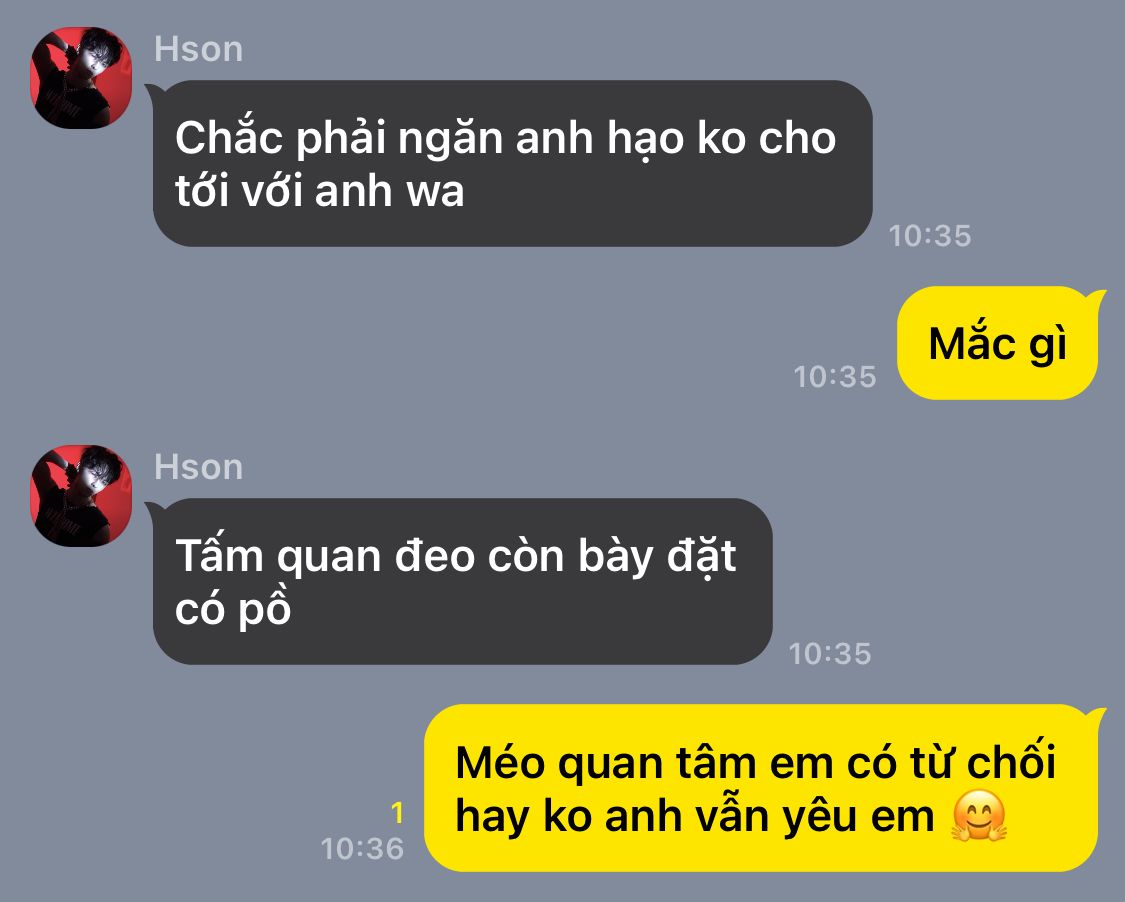The height and width of the screenshot is (902, 1125).
Task: Click the word 'Tấm' in the dark bubble
Action: click(x=220, y=554)
